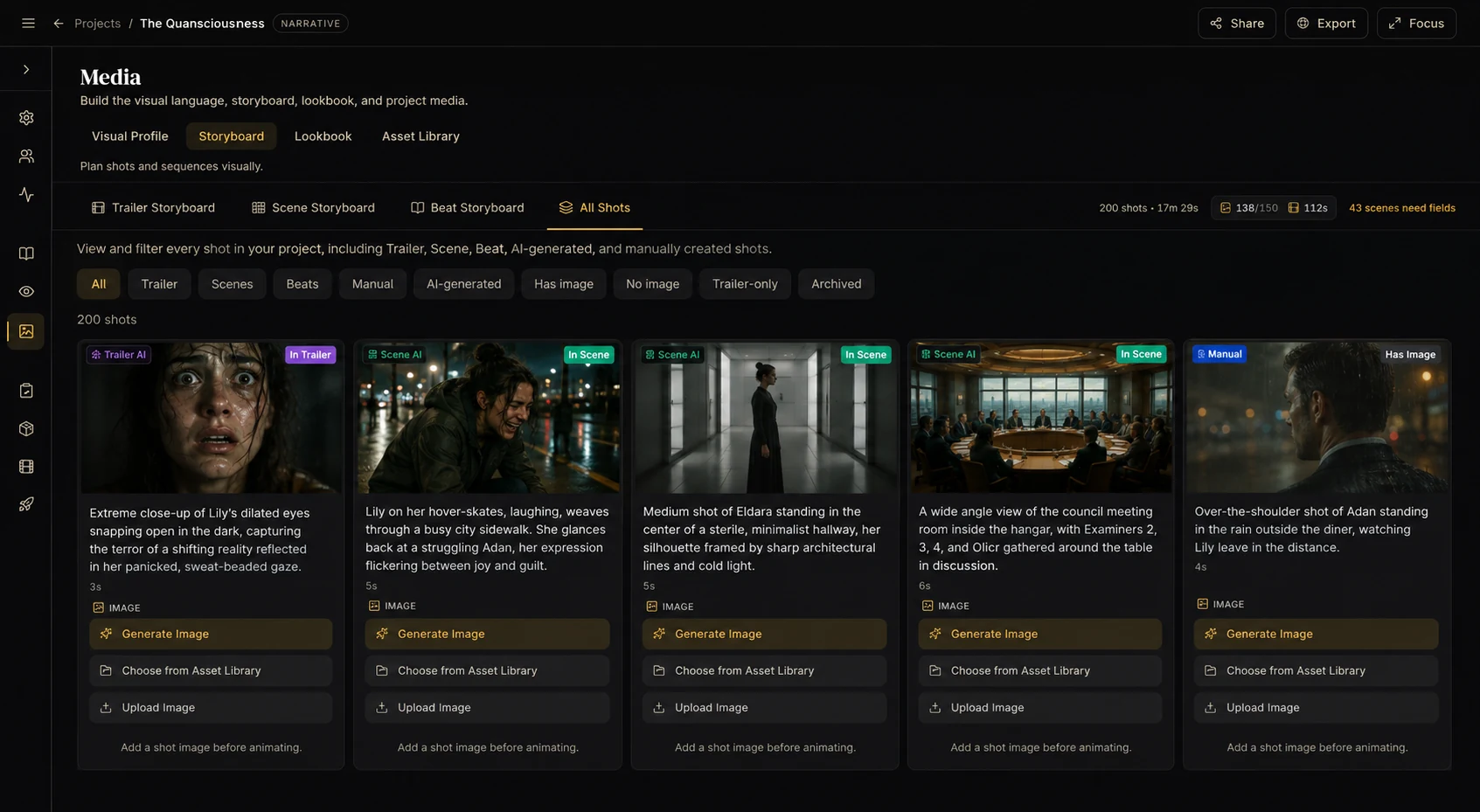The image size is (1480, 812).
Task: Click the Share button
Action: tap(1236, 24)
